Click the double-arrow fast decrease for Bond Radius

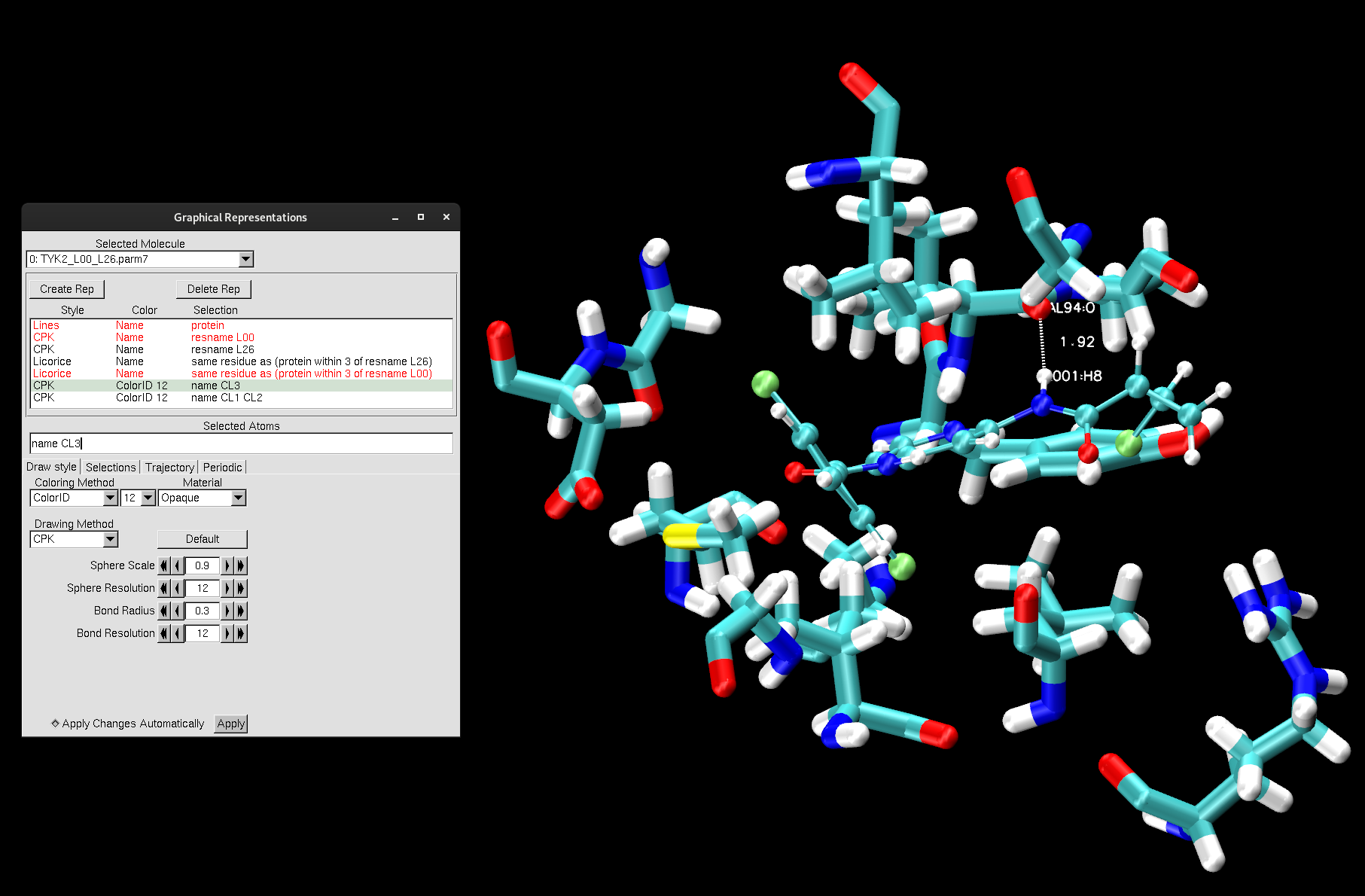[x=164, y=611]
